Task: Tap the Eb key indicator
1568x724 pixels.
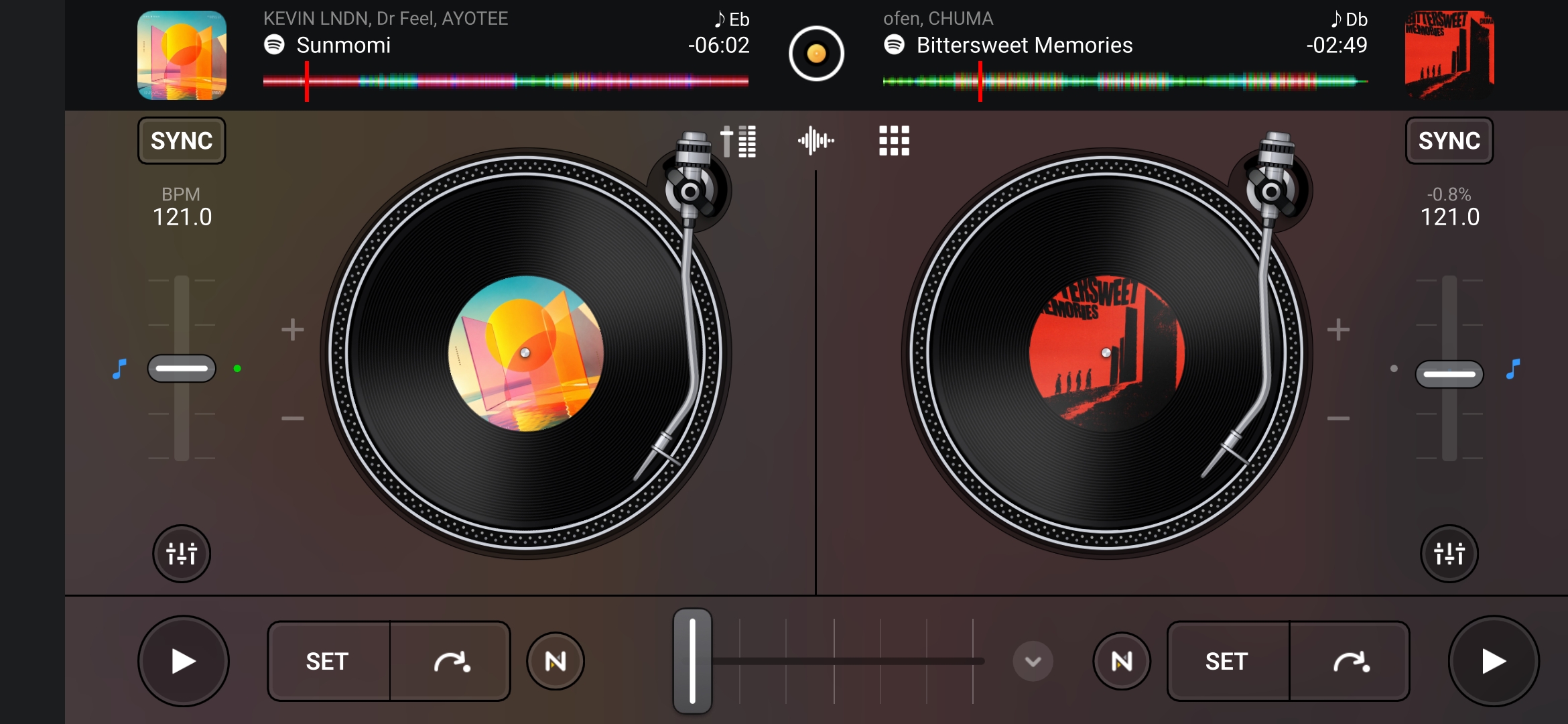Action: click(732, 19)
